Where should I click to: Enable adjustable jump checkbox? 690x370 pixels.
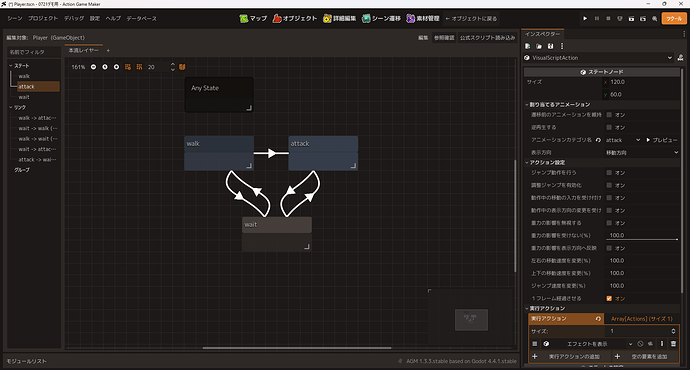click(609, 185)
